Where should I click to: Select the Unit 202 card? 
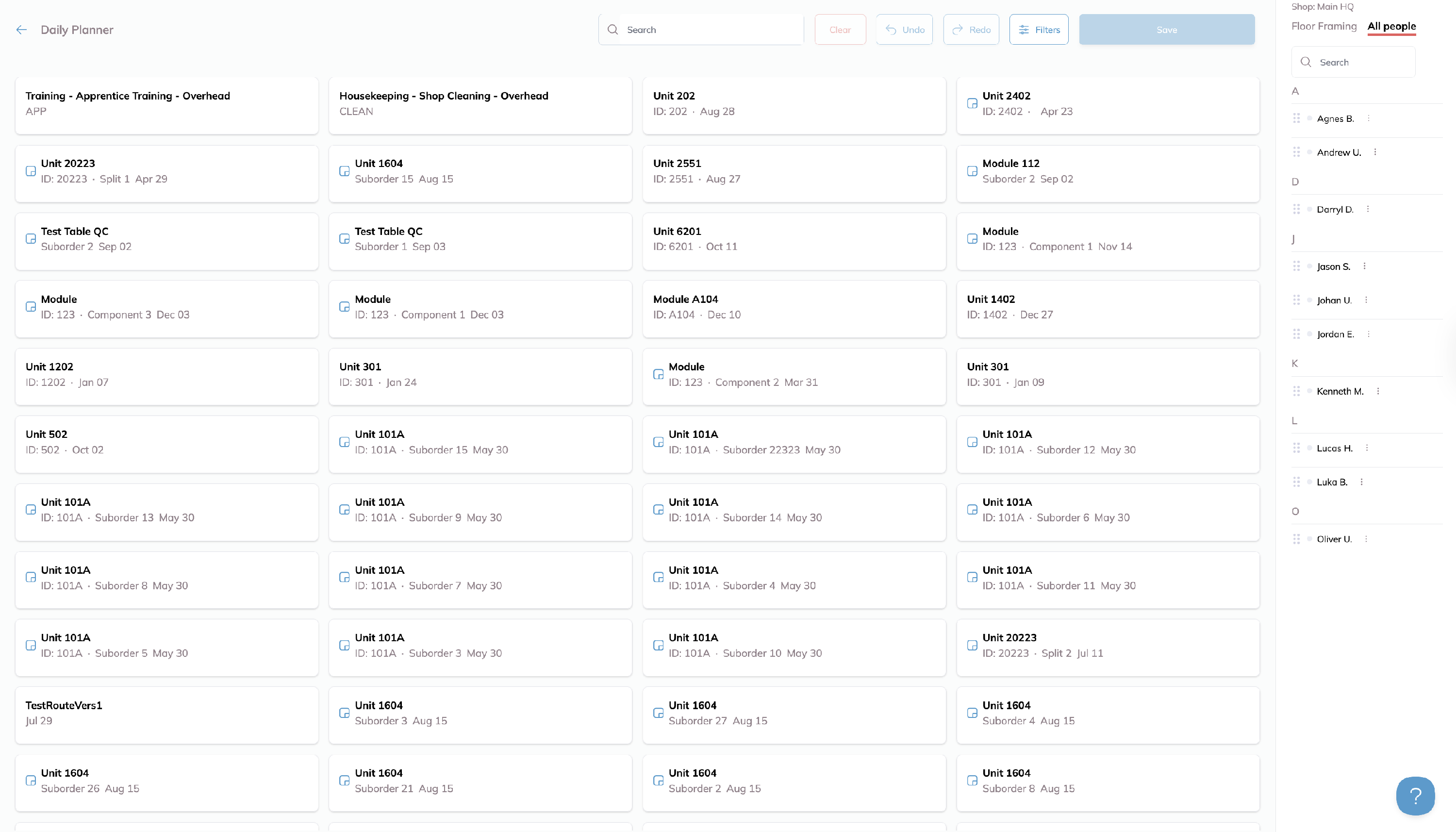click(794, 106)
